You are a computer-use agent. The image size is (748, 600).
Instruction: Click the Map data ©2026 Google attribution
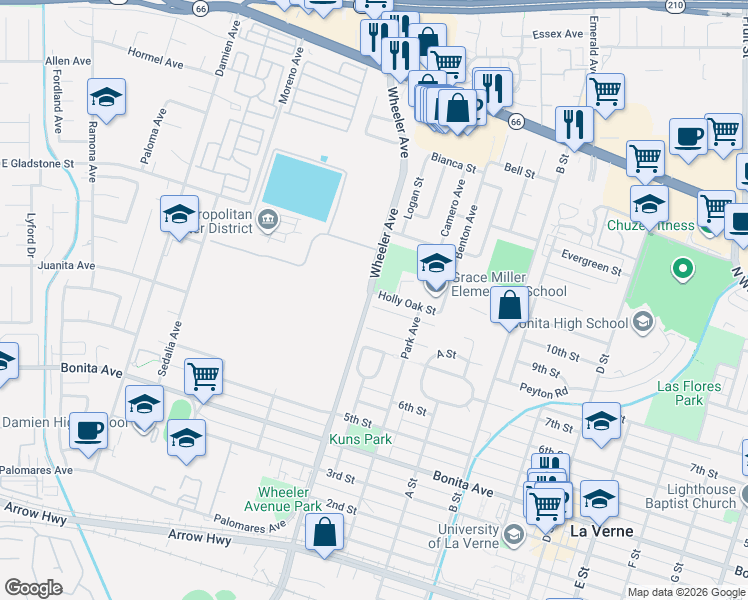click(687, 592)
